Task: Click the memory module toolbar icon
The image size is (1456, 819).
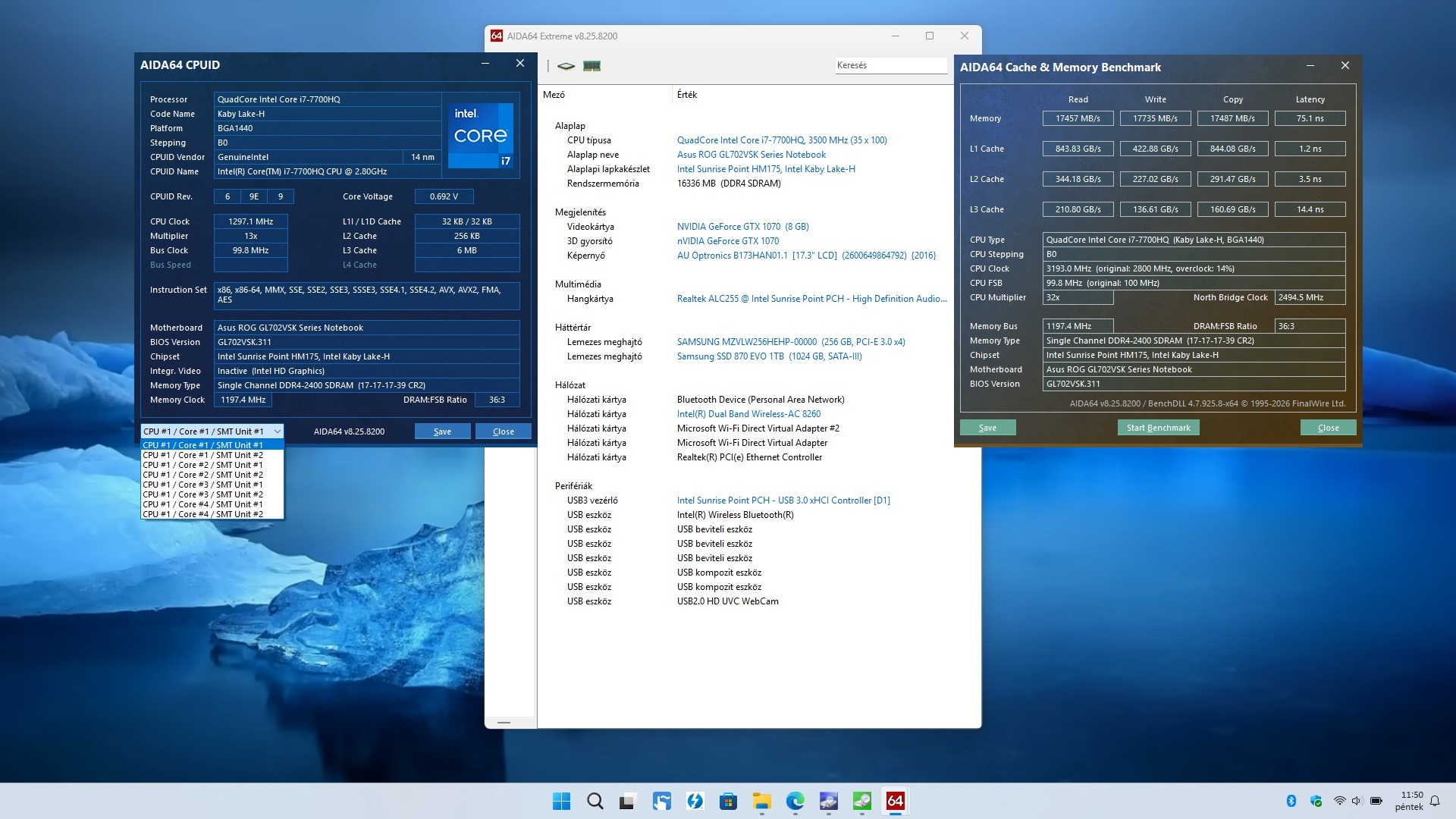Action: pyautogui.click(x=591, y=66)
